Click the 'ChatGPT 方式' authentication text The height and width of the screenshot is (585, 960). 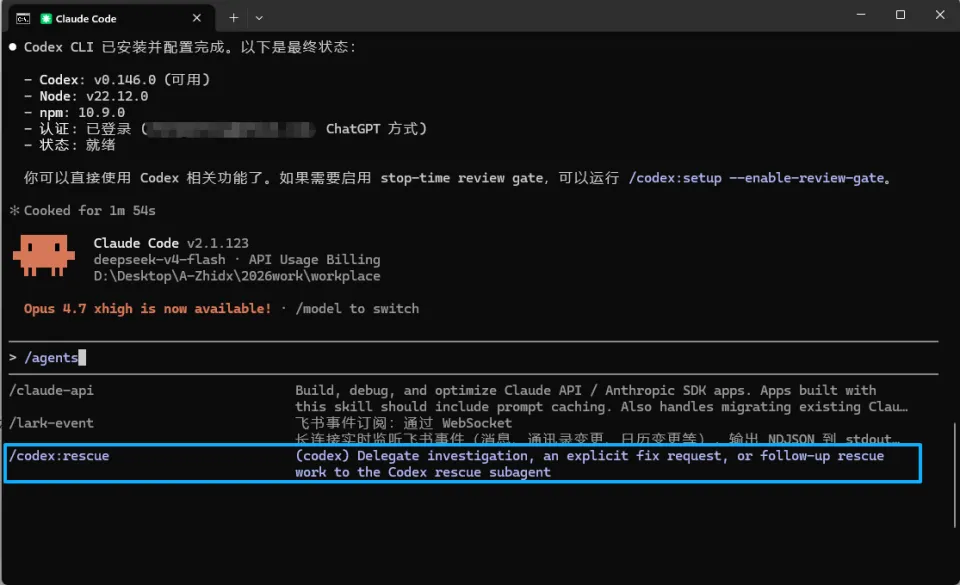[376, 129]
